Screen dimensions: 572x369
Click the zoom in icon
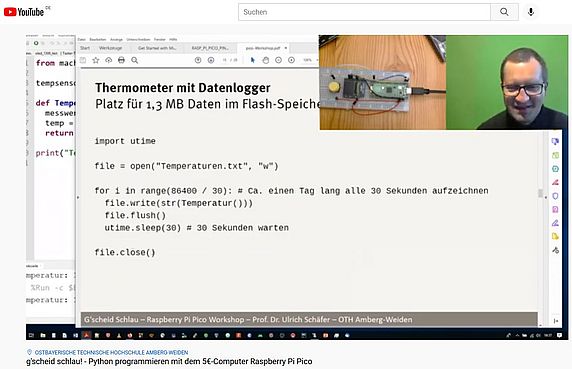[x=291, y=60]
